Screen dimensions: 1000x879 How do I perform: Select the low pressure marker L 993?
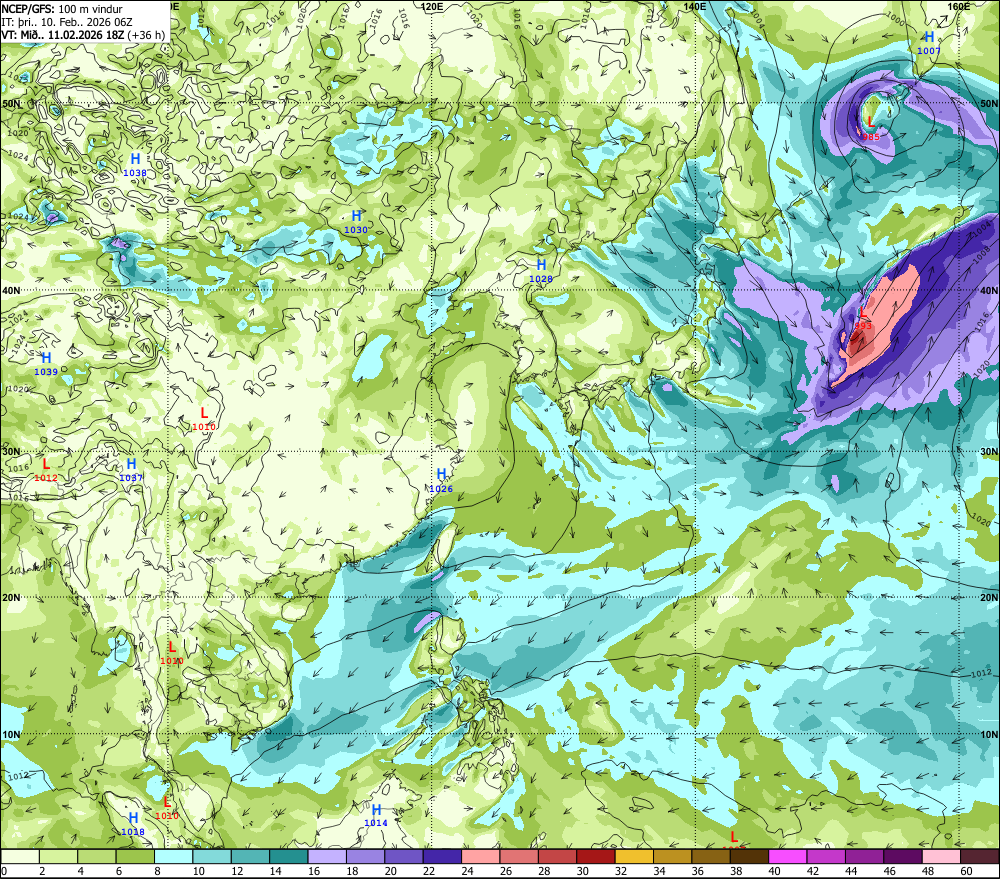pyautogui.click(x=863, y=318)
